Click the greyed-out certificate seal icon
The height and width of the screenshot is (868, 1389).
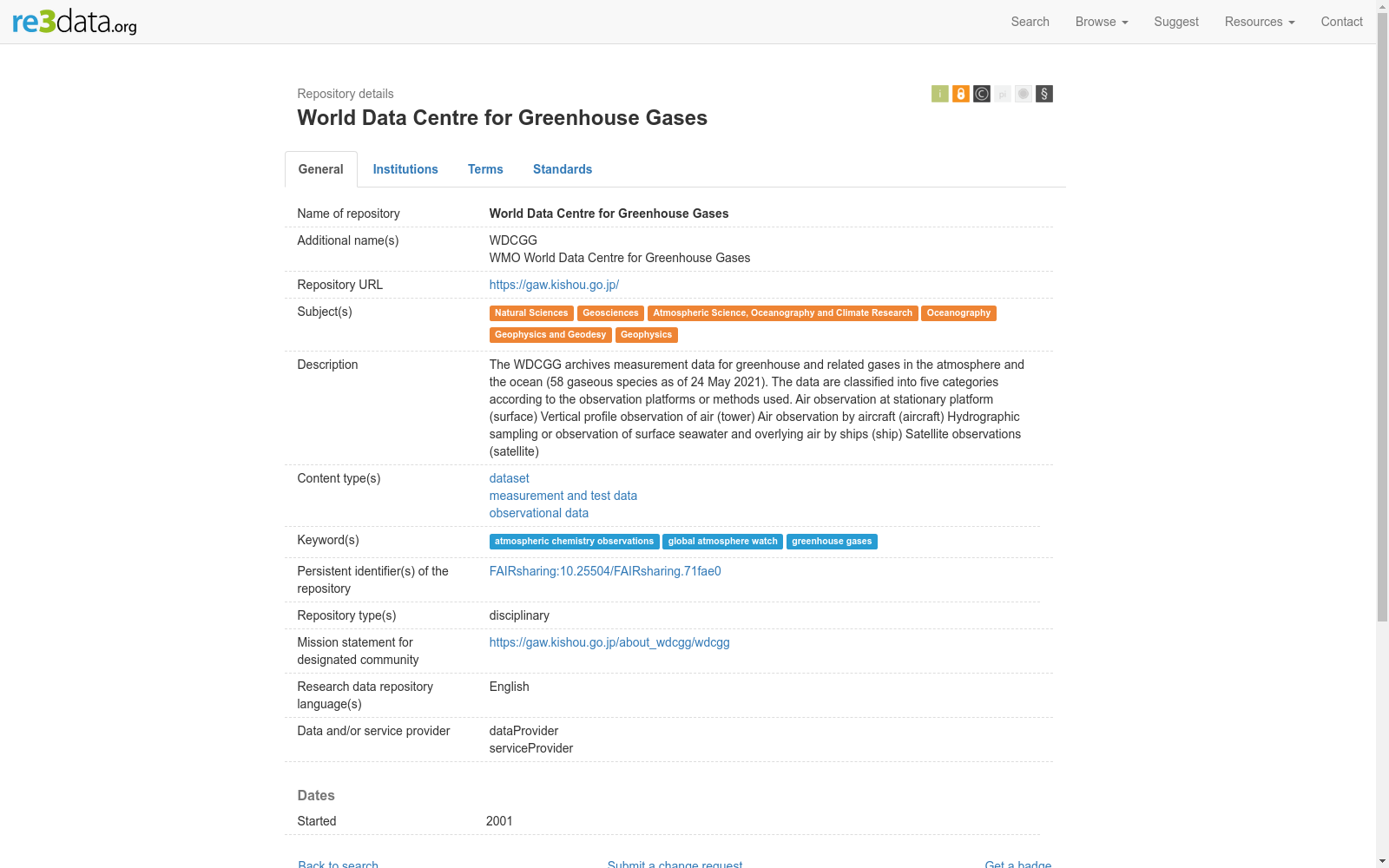[1023, 94]
